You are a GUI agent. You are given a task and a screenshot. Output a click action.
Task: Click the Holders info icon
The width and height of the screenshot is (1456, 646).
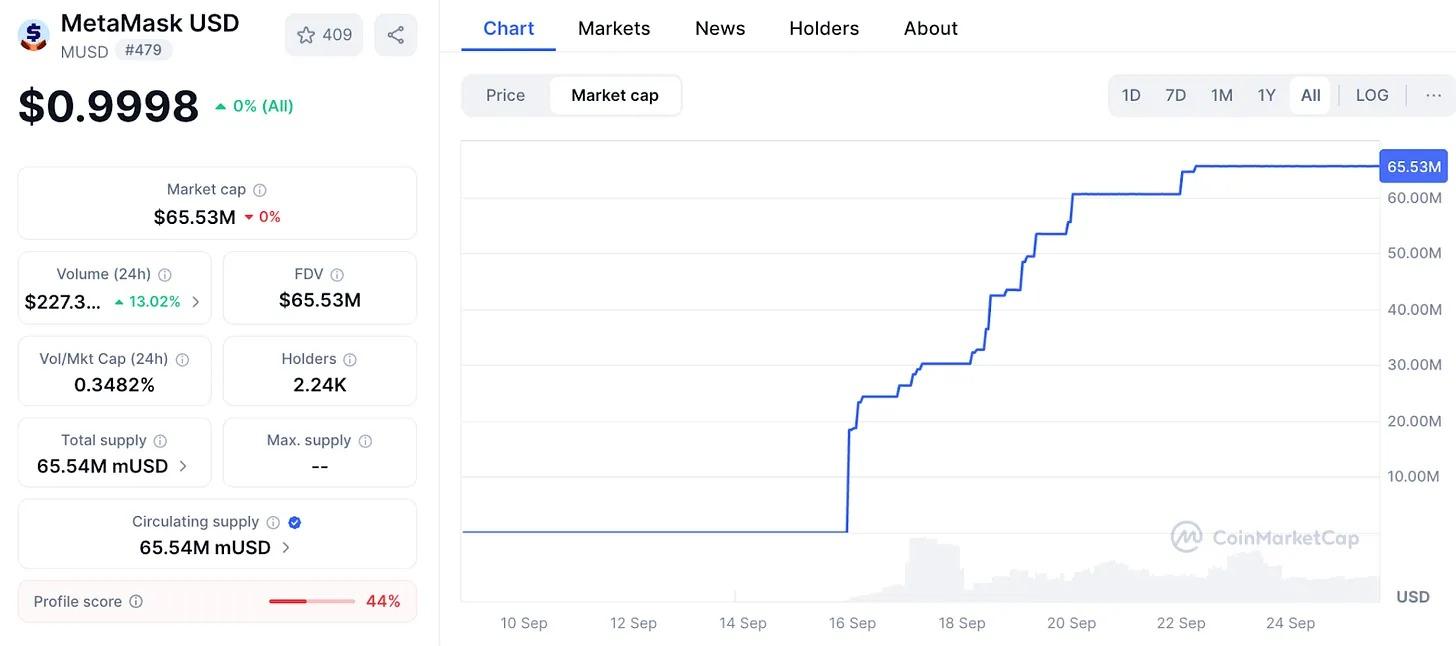[x=348, y=358]
